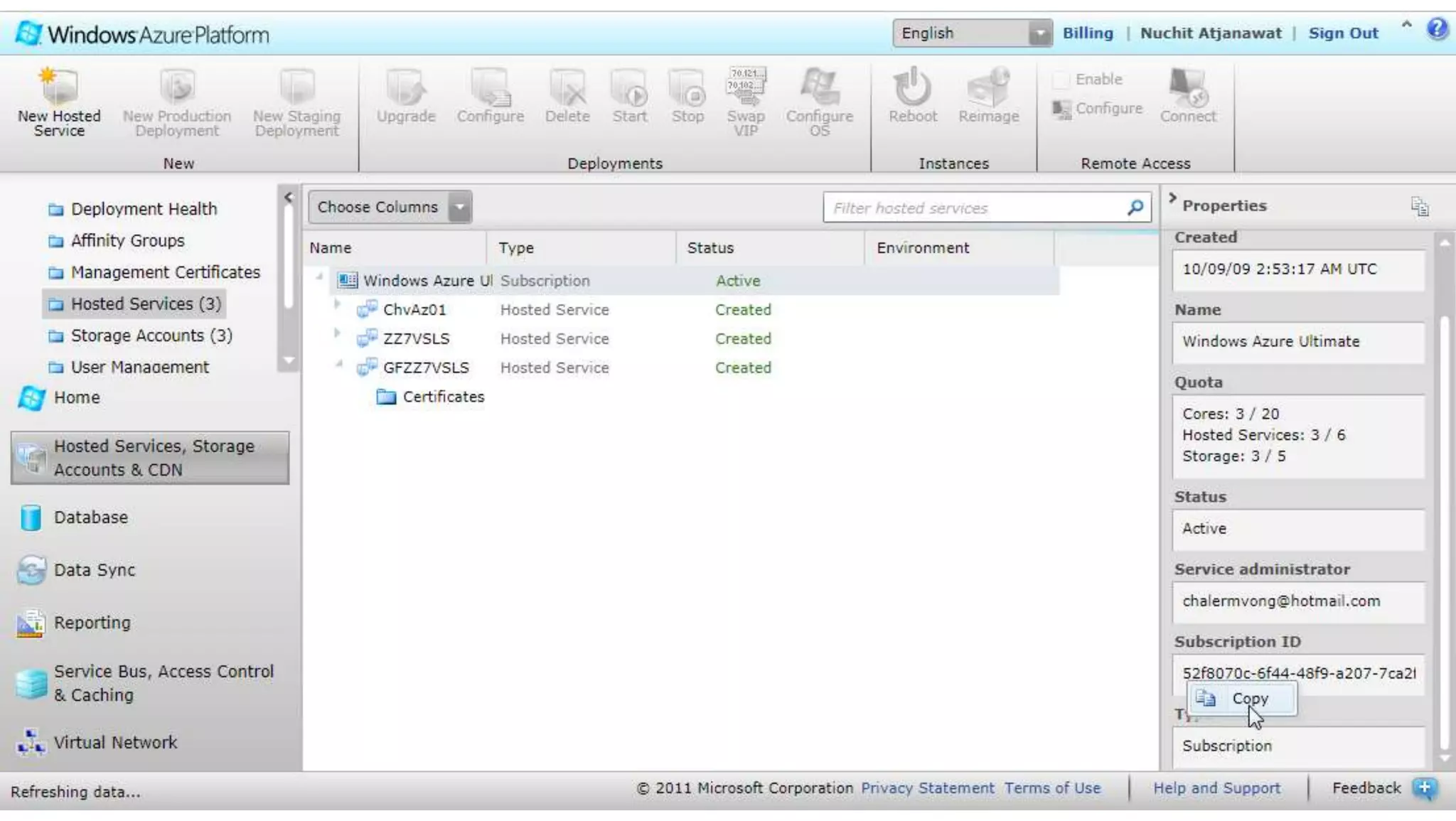
Task: Select Storage Accounts (3) in navigation
Action: [151, 336]
